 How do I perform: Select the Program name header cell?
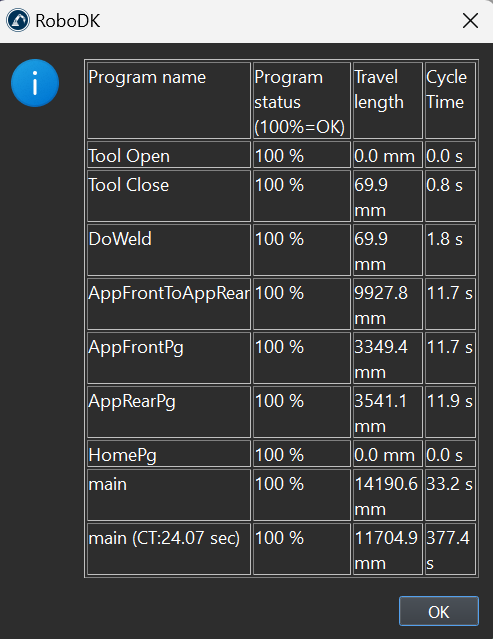[169, 100]
